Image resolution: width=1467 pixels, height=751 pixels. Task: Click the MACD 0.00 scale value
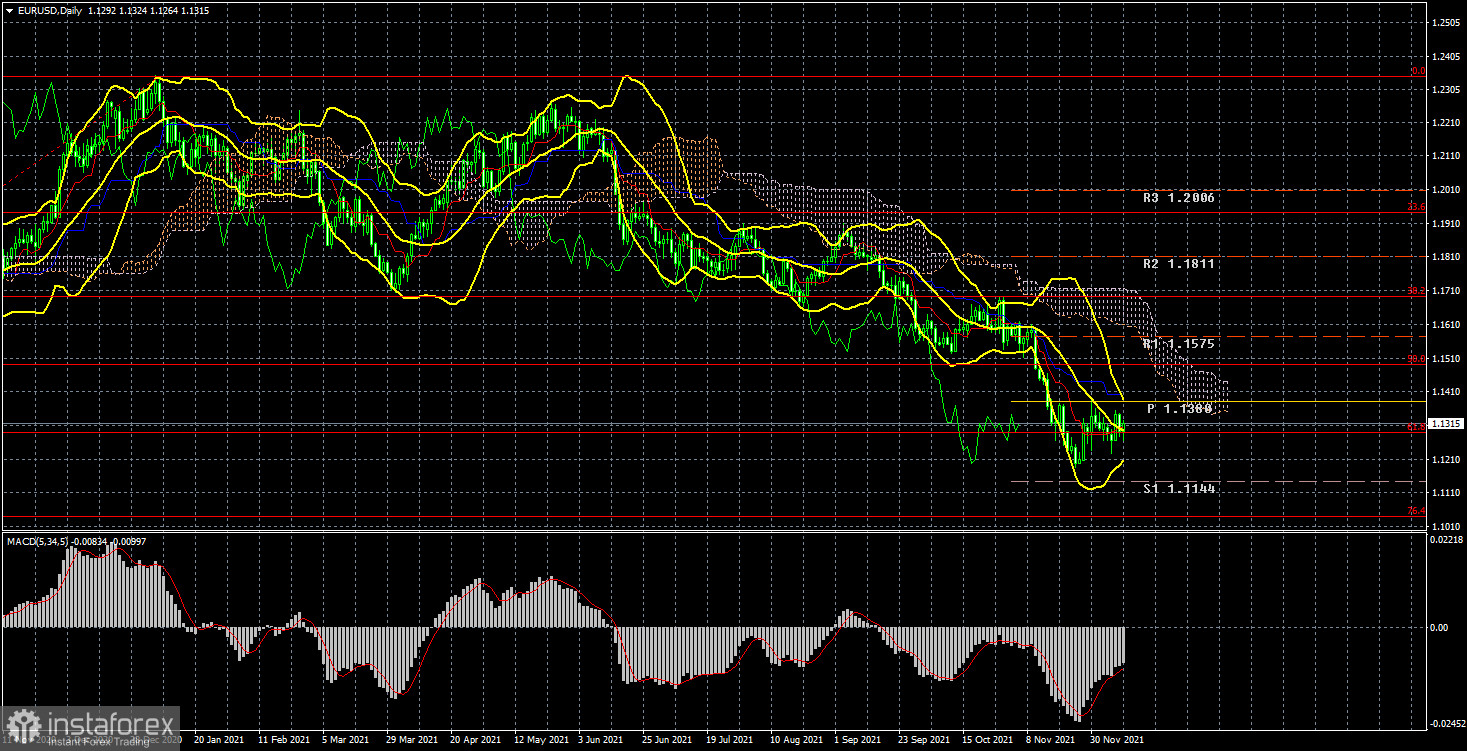tap(1440, 628)
